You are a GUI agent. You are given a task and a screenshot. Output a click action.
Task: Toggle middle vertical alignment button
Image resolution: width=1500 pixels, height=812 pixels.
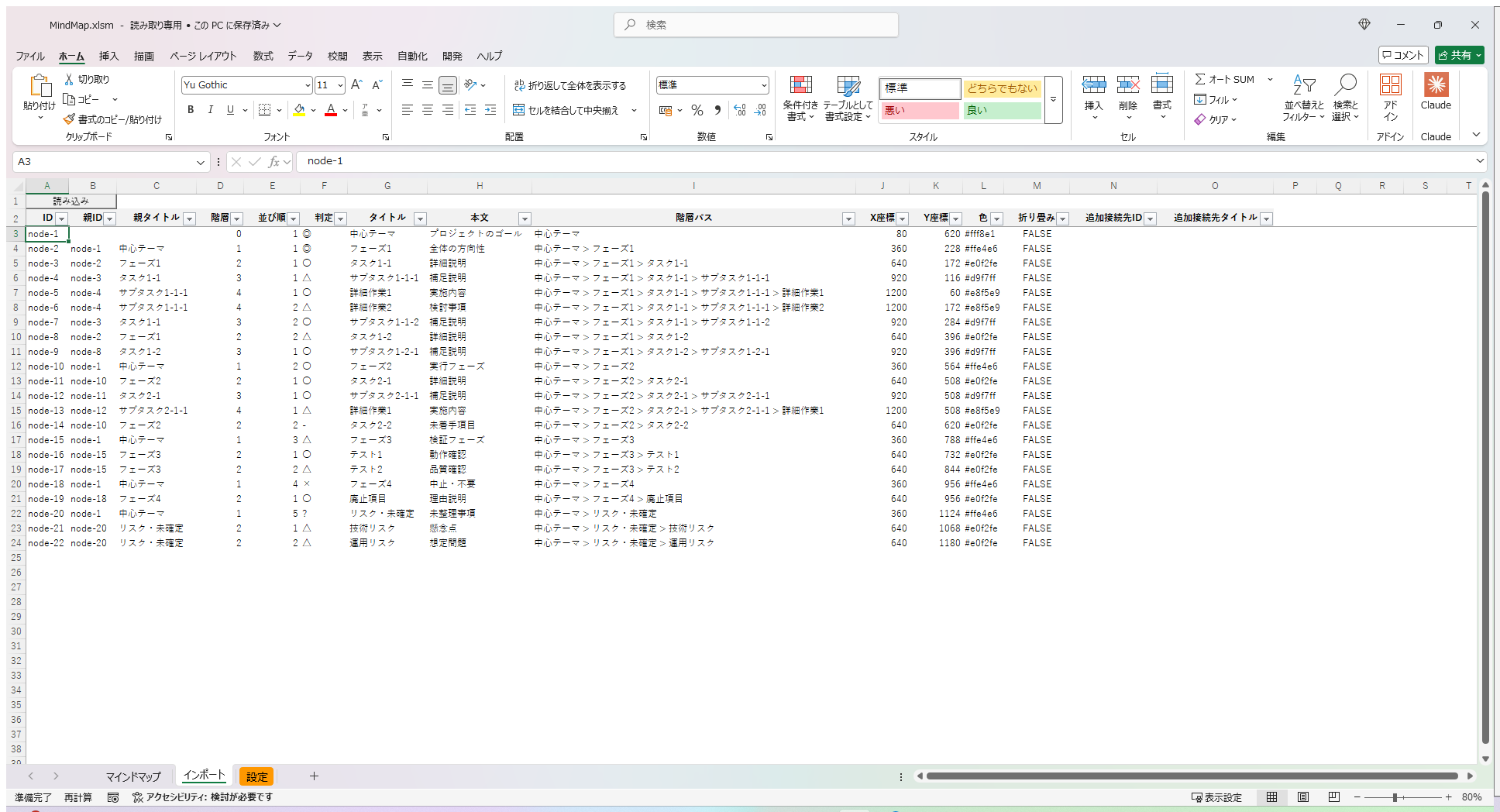[428, 84]
